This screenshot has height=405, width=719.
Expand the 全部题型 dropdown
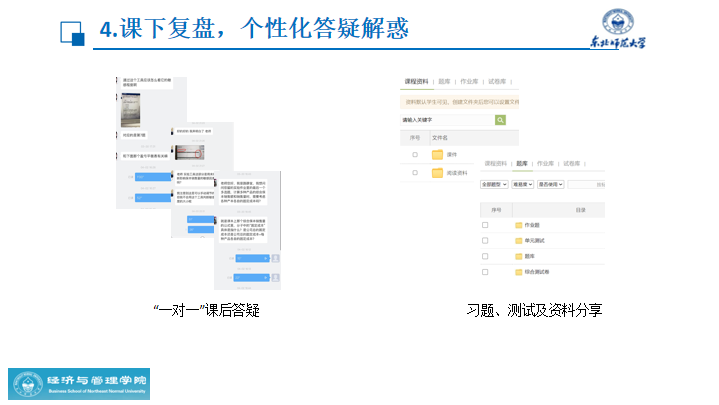pos(494,185)
